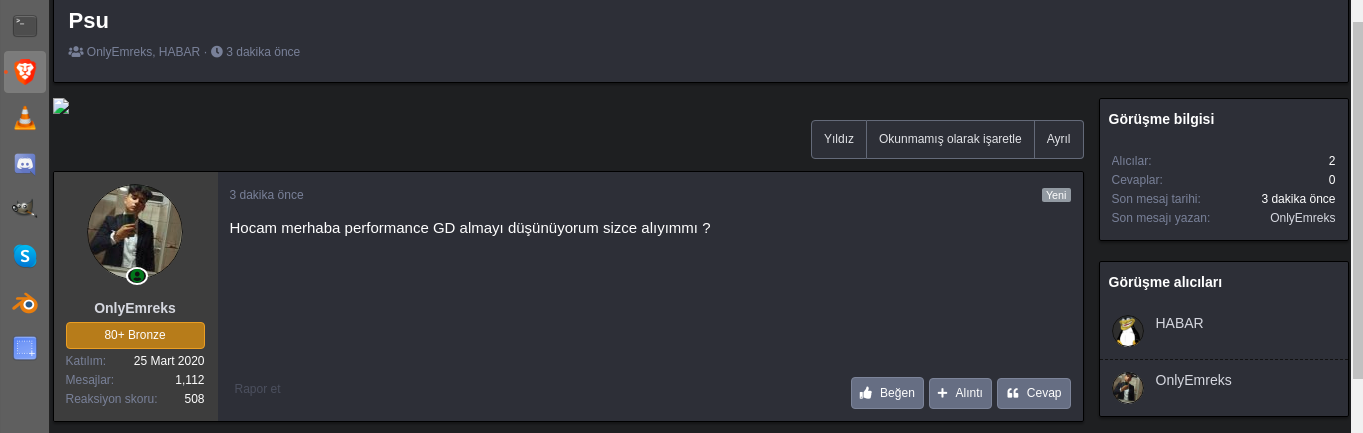Like the message with Beğen
1363x433 pixels.
(x=887, y=393)
